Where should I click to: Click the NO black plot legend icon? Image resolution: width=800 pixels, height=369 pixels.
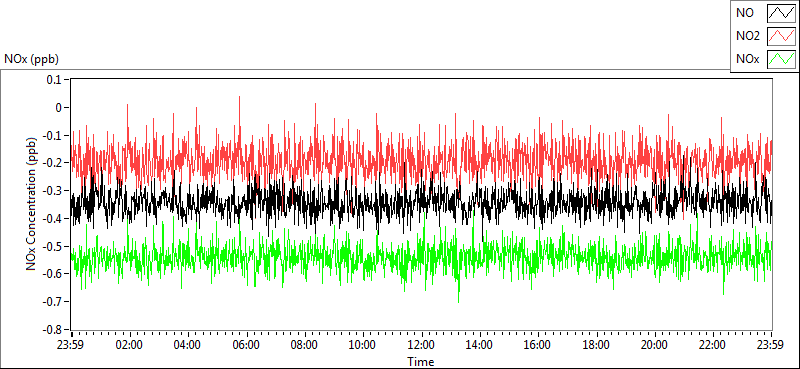click(781, 13)
